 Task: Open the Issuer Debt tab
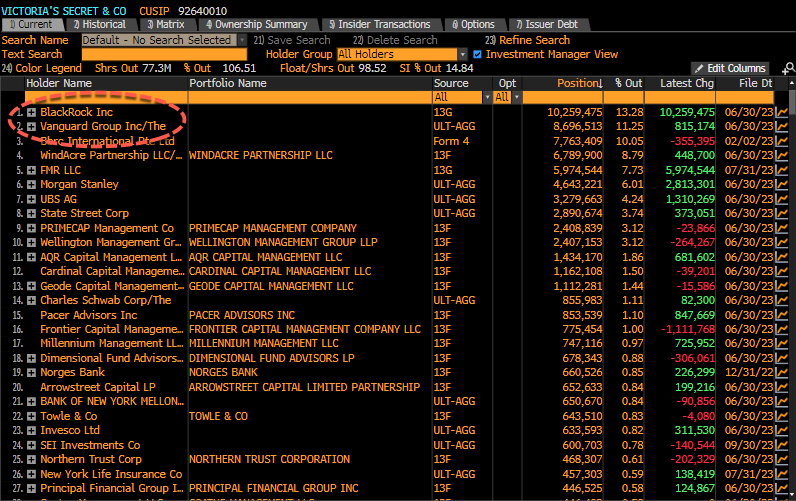(547, 24)
